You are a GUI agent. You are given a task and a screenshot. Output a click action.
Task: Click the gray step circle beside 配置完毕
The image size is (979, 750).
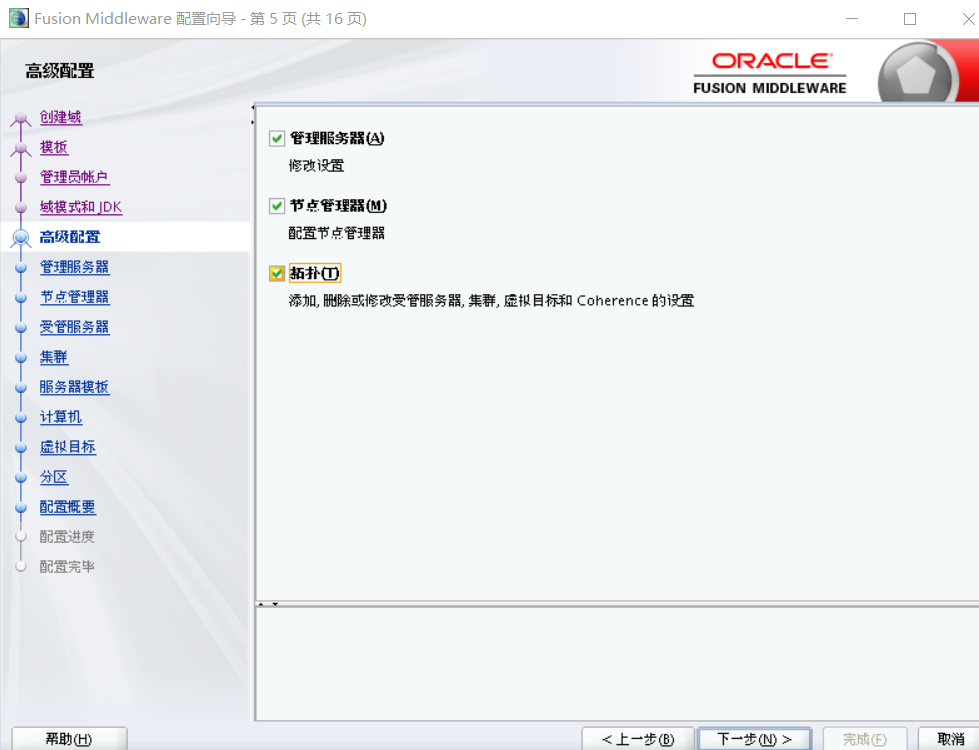coord(22,566)
